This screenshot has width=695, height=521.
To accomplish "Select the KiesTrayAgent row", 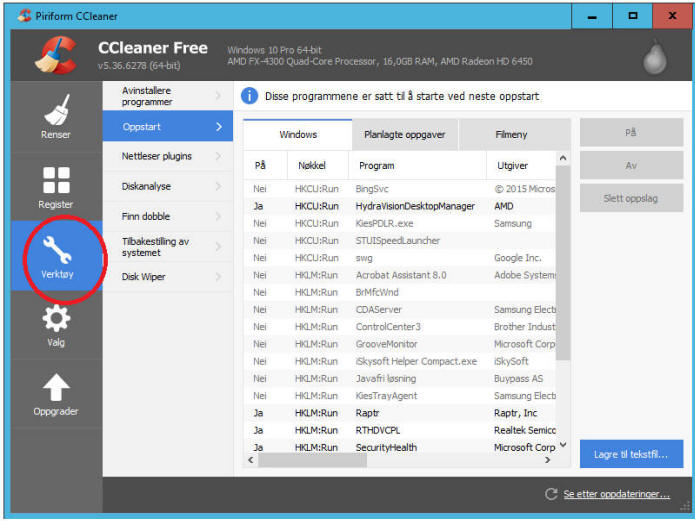I will [x=400, y=396].
